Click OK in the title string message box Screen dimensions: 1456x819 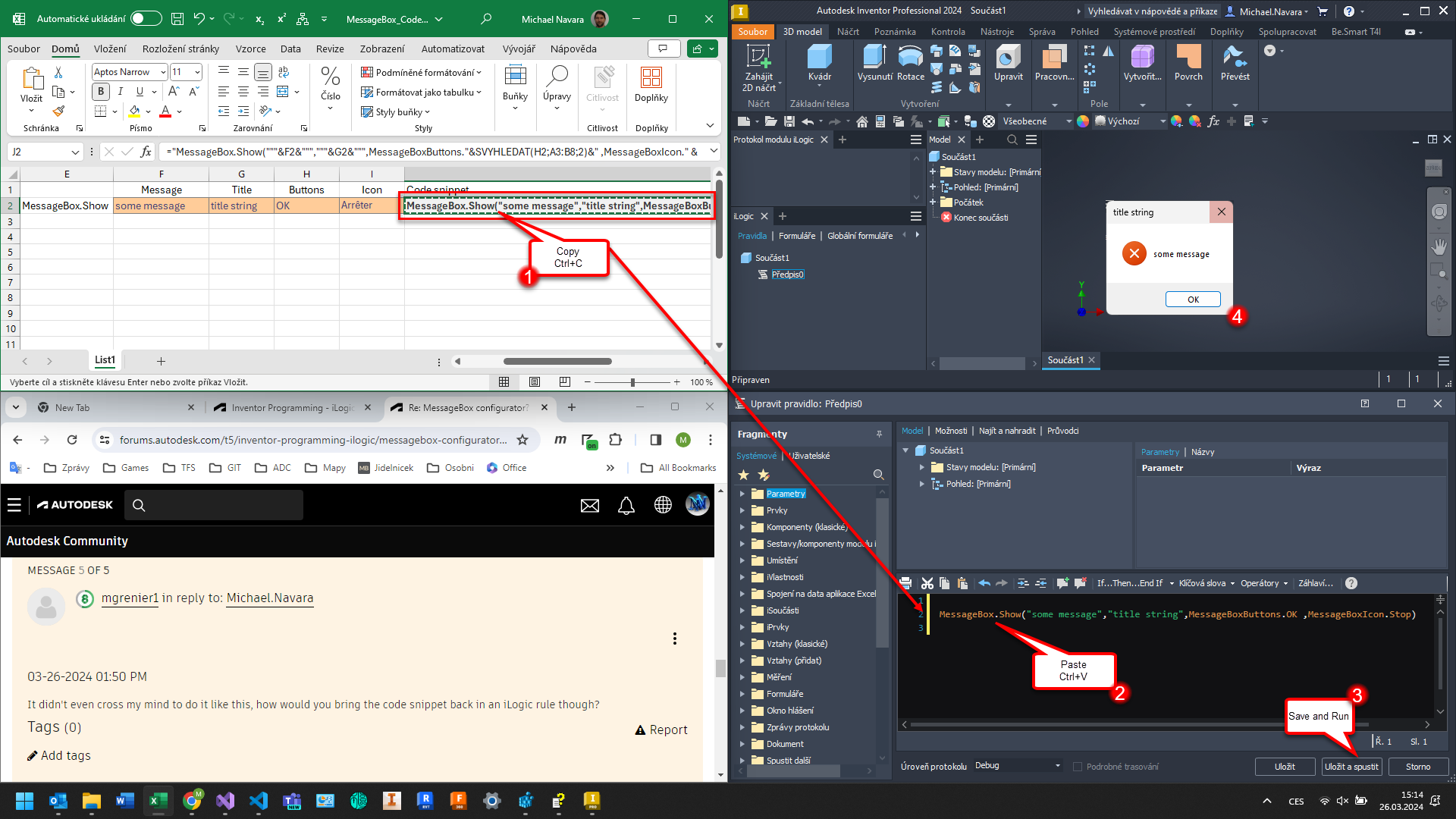[x=1192, y=299]
